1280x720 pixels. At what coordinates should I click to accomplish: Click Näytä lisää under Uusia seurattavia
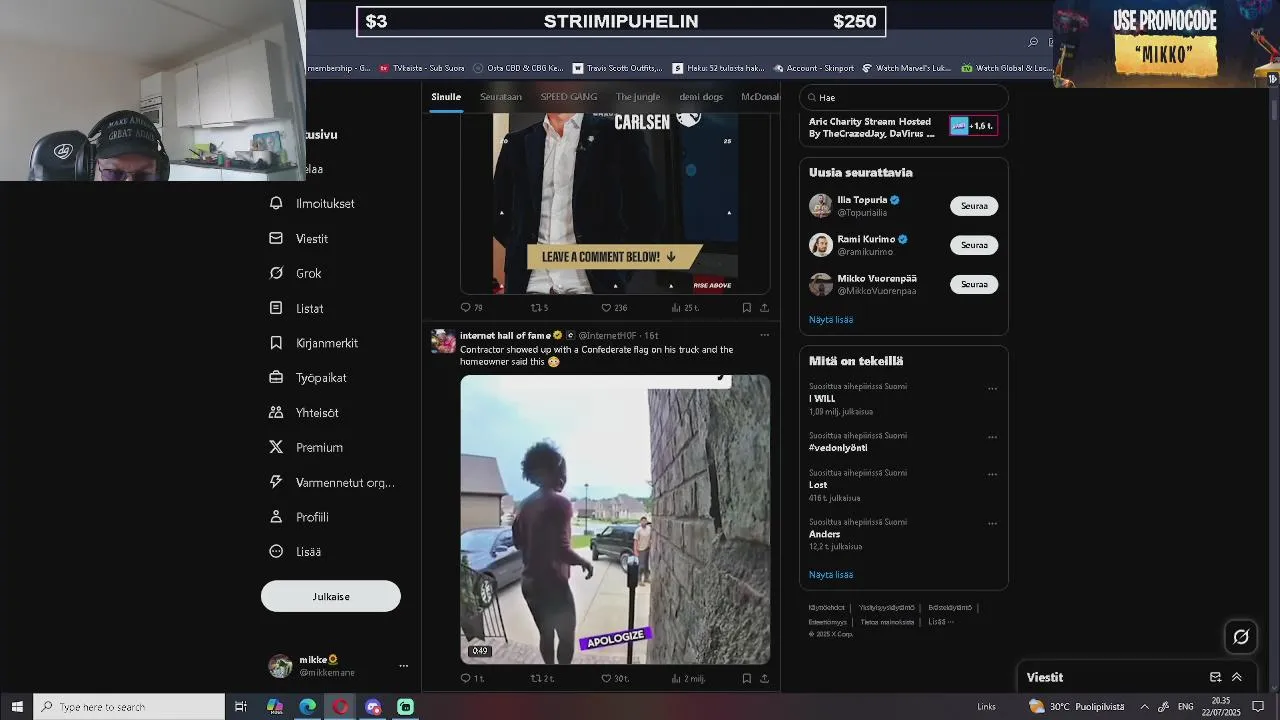pos(831,320)
